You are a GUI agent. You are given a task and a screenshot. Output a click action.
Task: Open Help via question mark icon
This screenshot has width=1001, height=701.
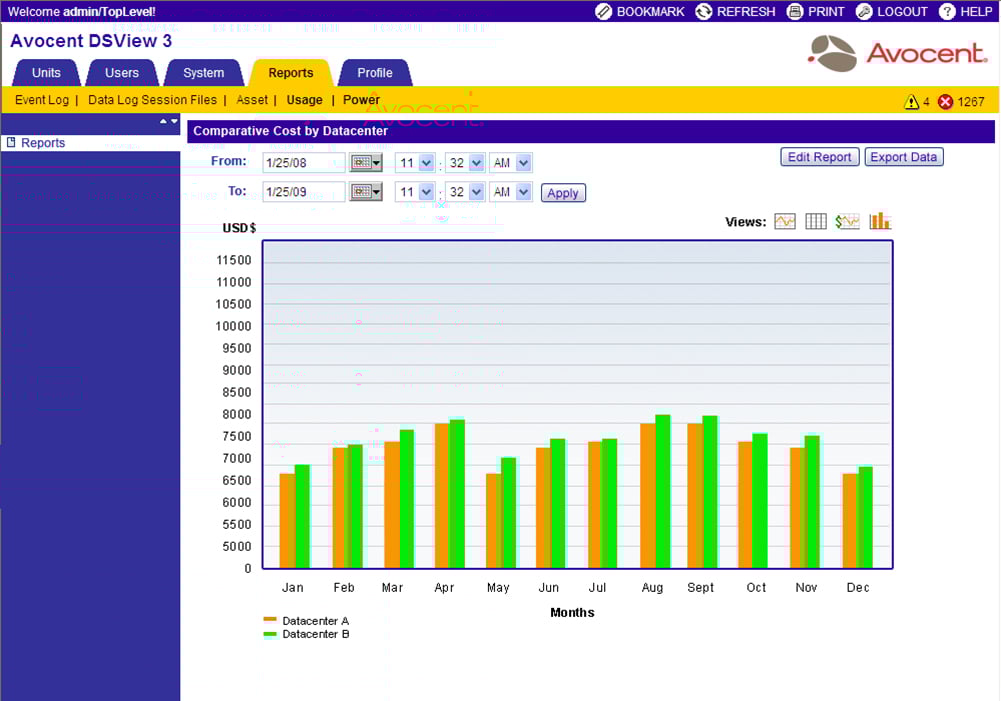tap(947, 11)
